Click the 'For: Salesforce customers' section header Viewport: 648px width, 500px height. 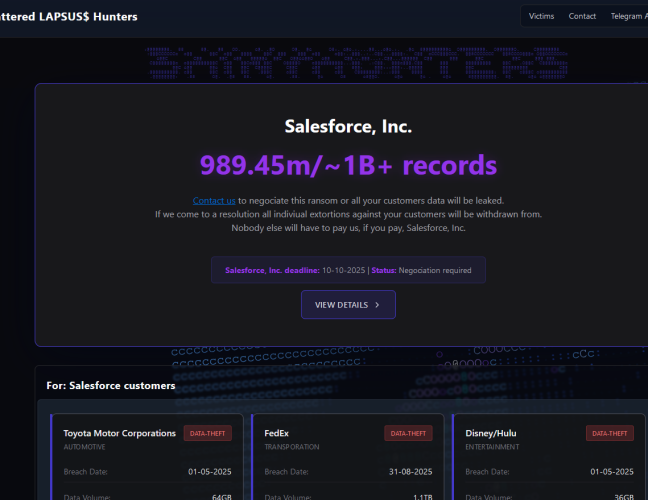[x=111, y=385]
